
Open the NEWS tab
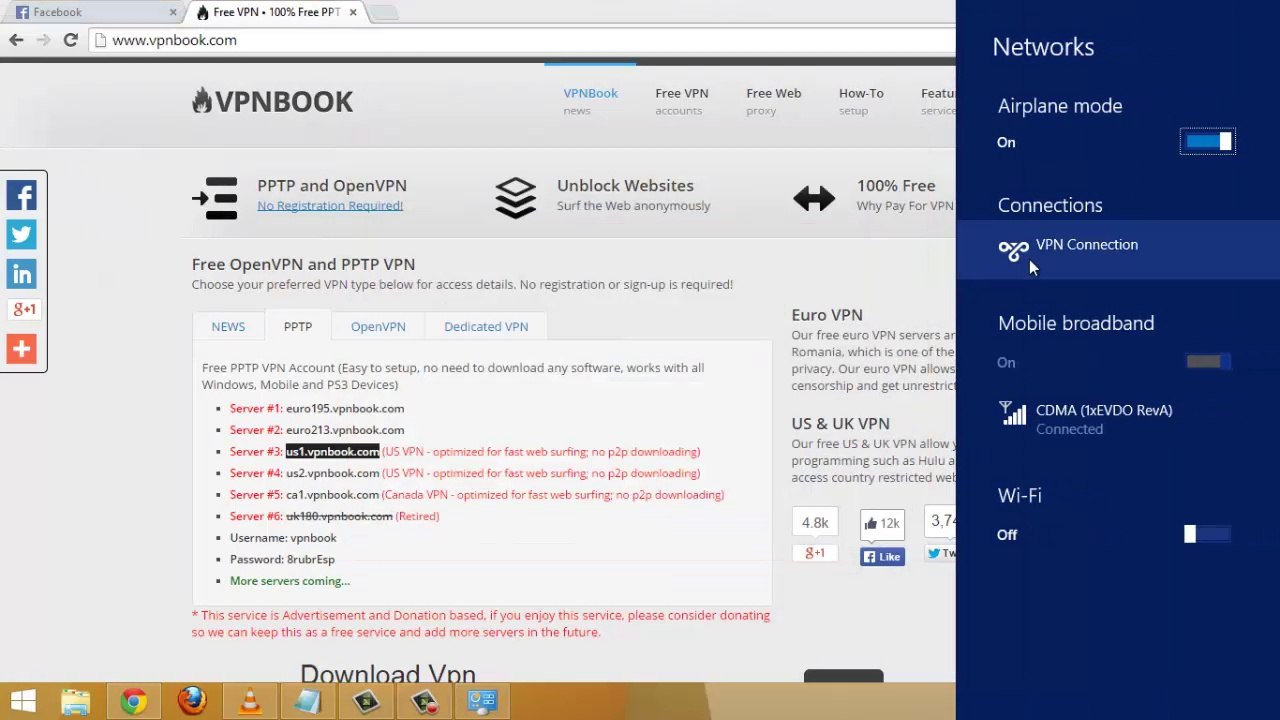[228, 327]
